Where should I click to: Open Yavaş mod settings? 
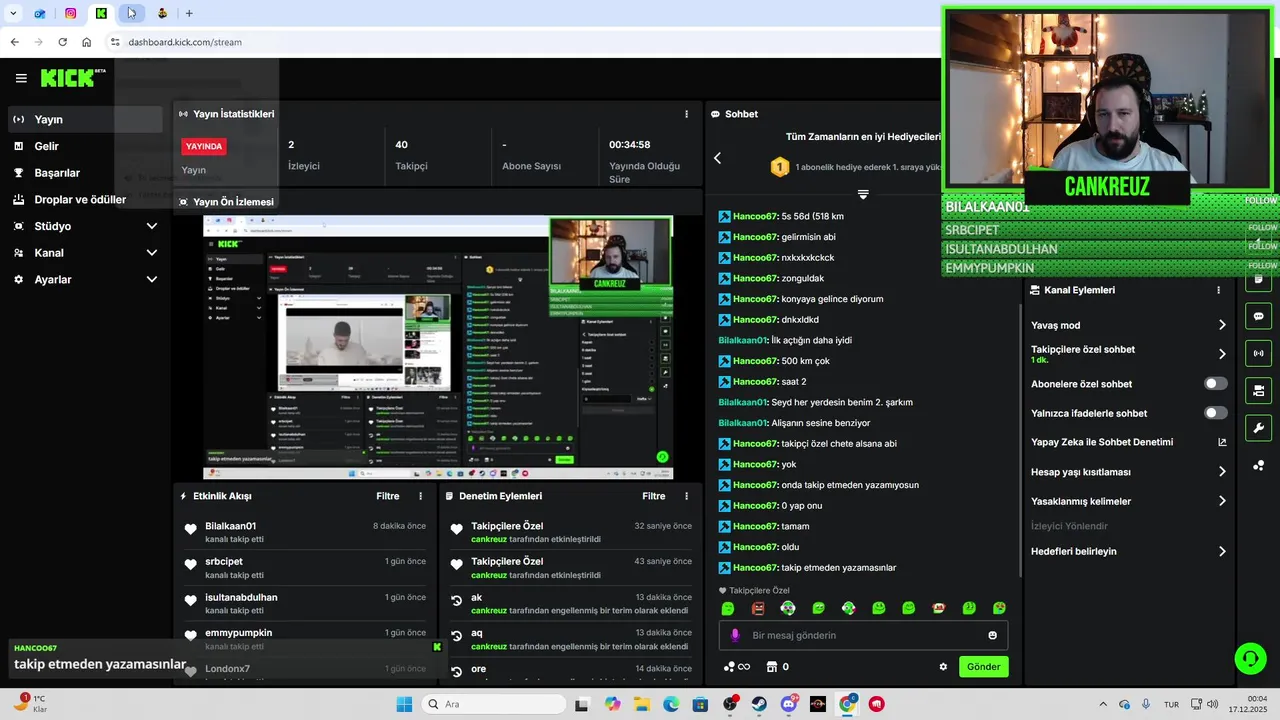[x=1128, y=325]
